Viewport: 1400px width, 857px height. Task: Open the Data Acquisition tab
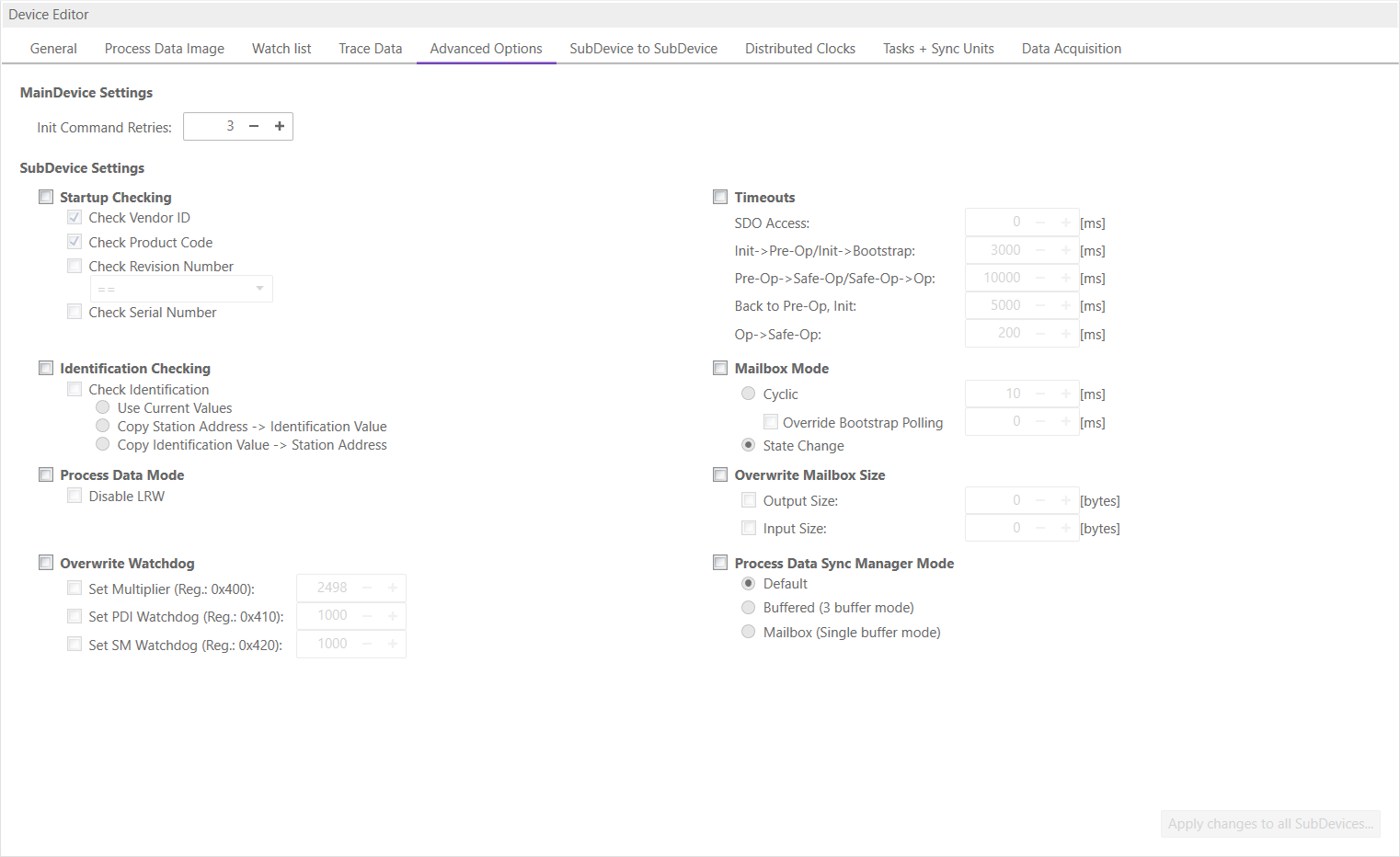(1071, 49)
